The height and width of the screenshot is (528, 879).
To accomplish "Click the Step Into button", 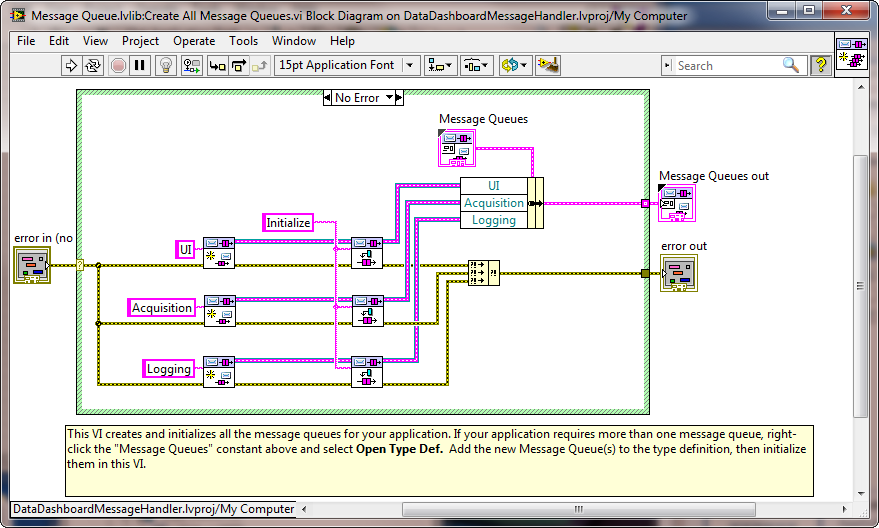I will pyautogui.click(x=217, y=65).
